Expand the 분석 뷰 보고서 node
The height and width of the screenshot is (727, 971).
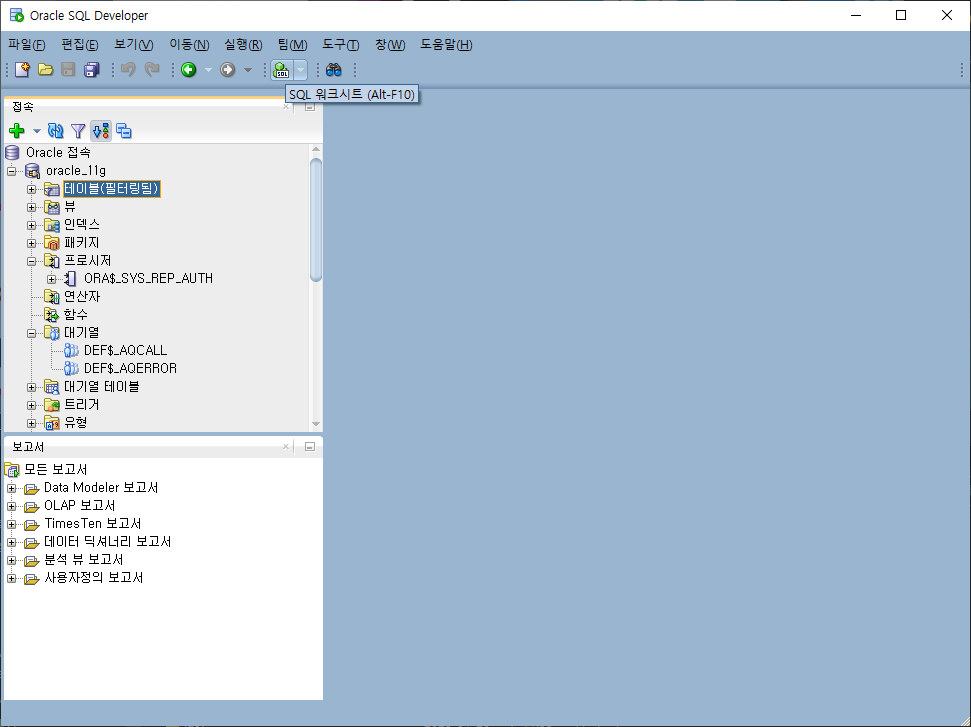pos(11,560)
